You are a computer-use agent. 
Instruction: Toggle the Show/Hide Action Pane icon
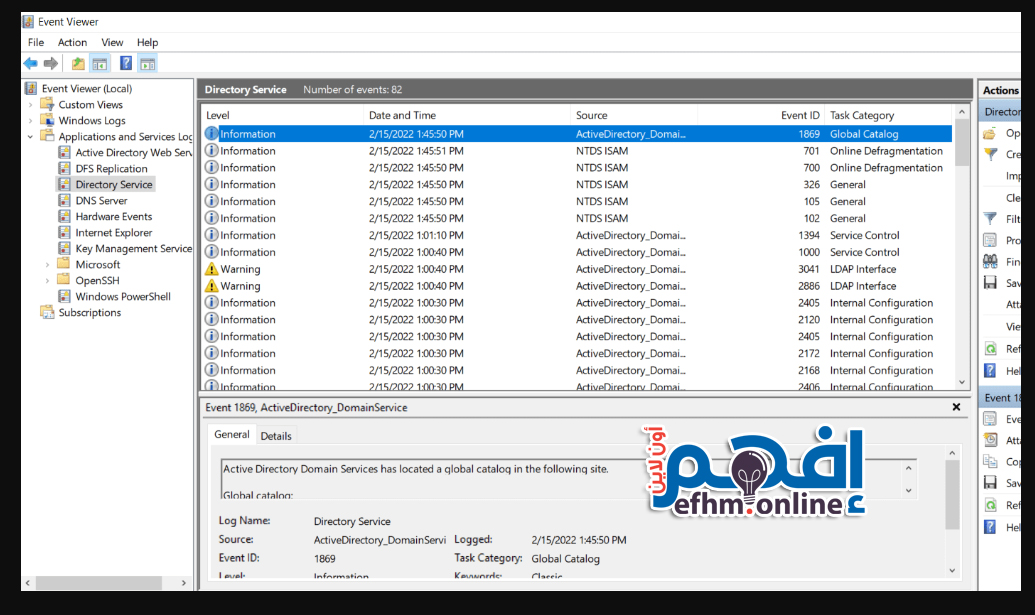tap(148, 64)
